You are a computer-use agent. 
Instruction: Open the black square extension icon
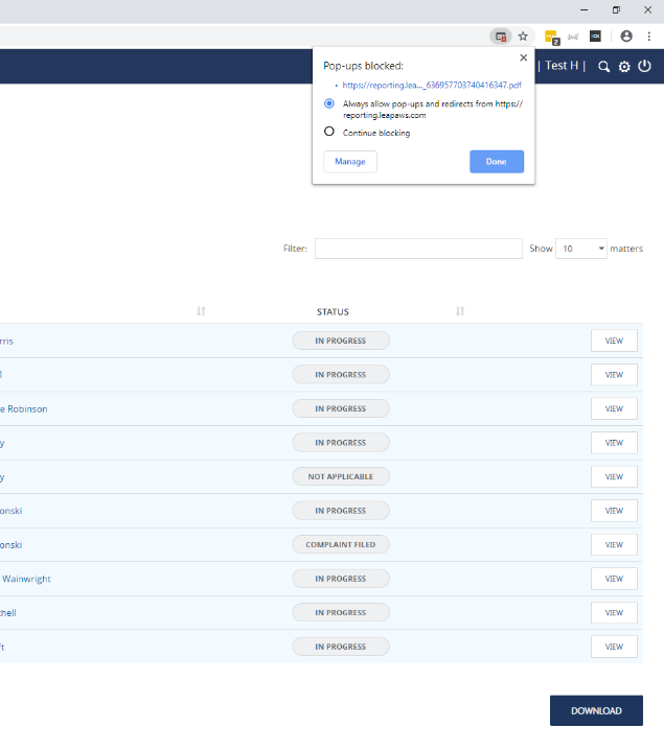tap(595, 36)
